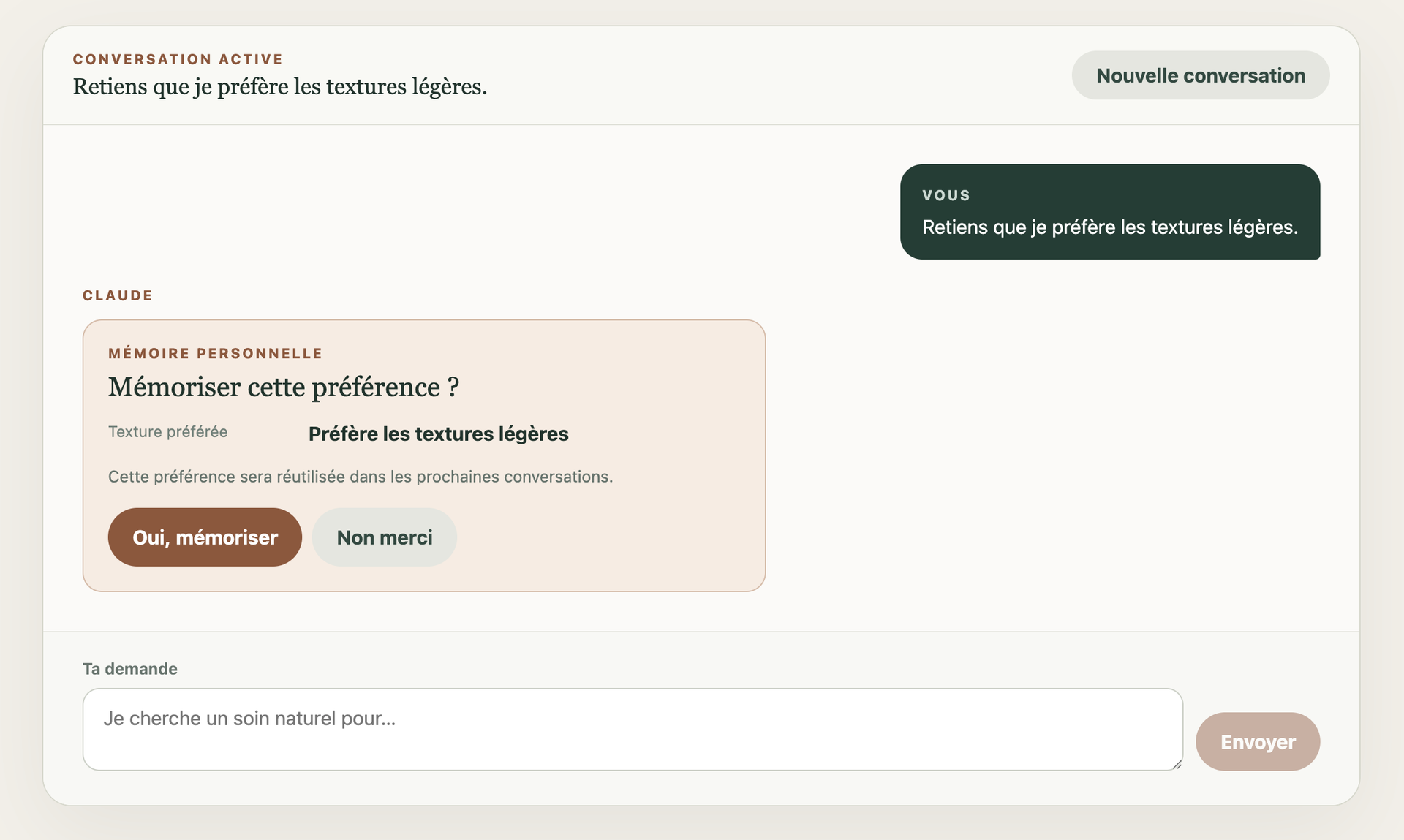The width and height of the screenshot is (1404, 840).
Task: Click the note about prochaines conversations
Action: click(x=361, y=477)
